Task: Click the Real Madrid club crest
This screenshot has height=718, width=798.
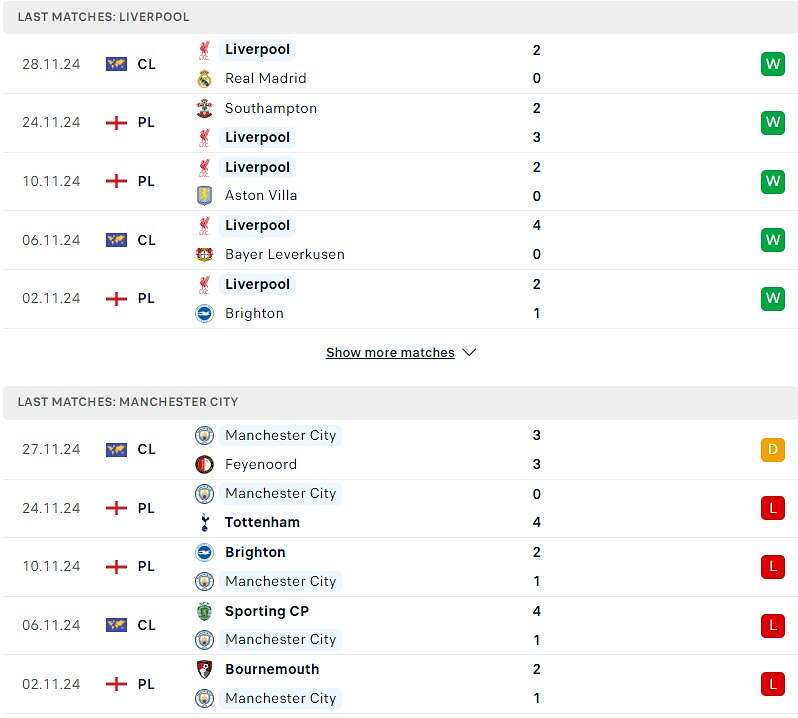Action: (205, 78)
